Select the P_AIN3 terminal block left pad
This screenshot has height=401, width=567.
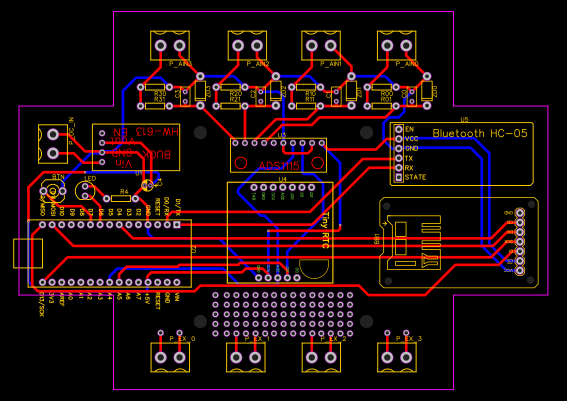[x=161, y=46]
